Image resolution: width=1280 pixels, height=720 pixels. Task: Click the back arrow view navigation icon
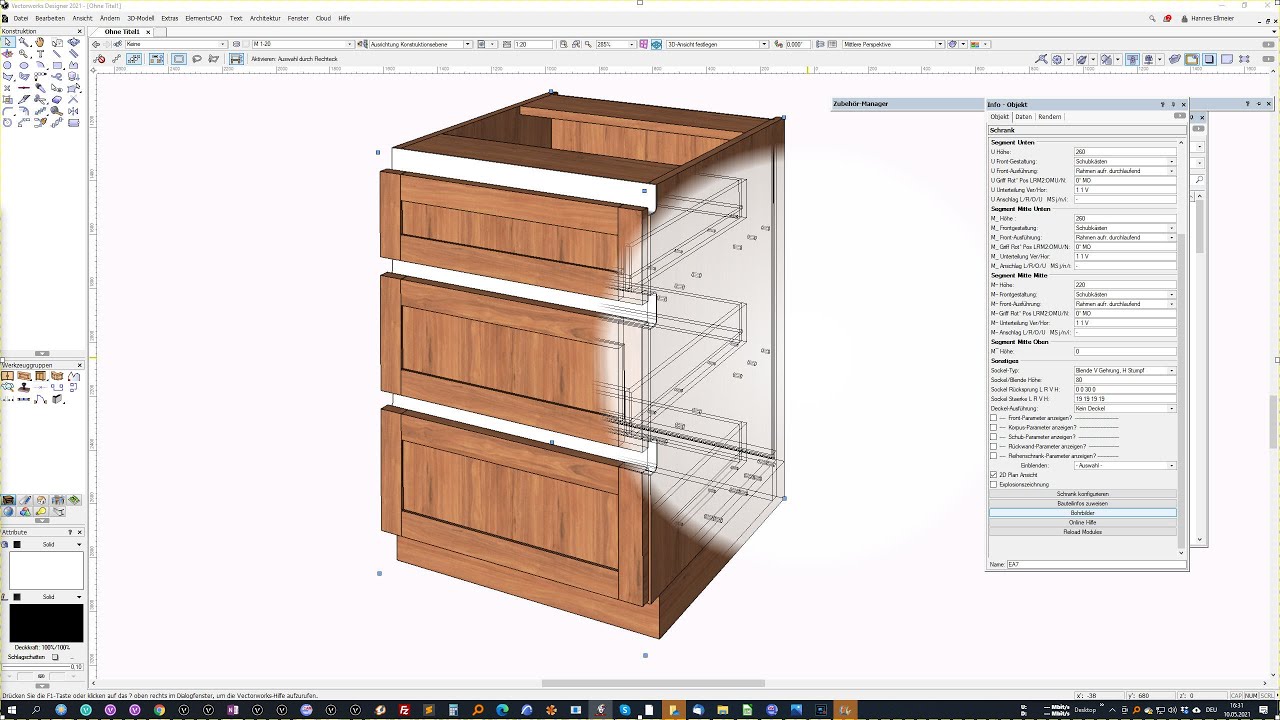(x=96, y=44)
